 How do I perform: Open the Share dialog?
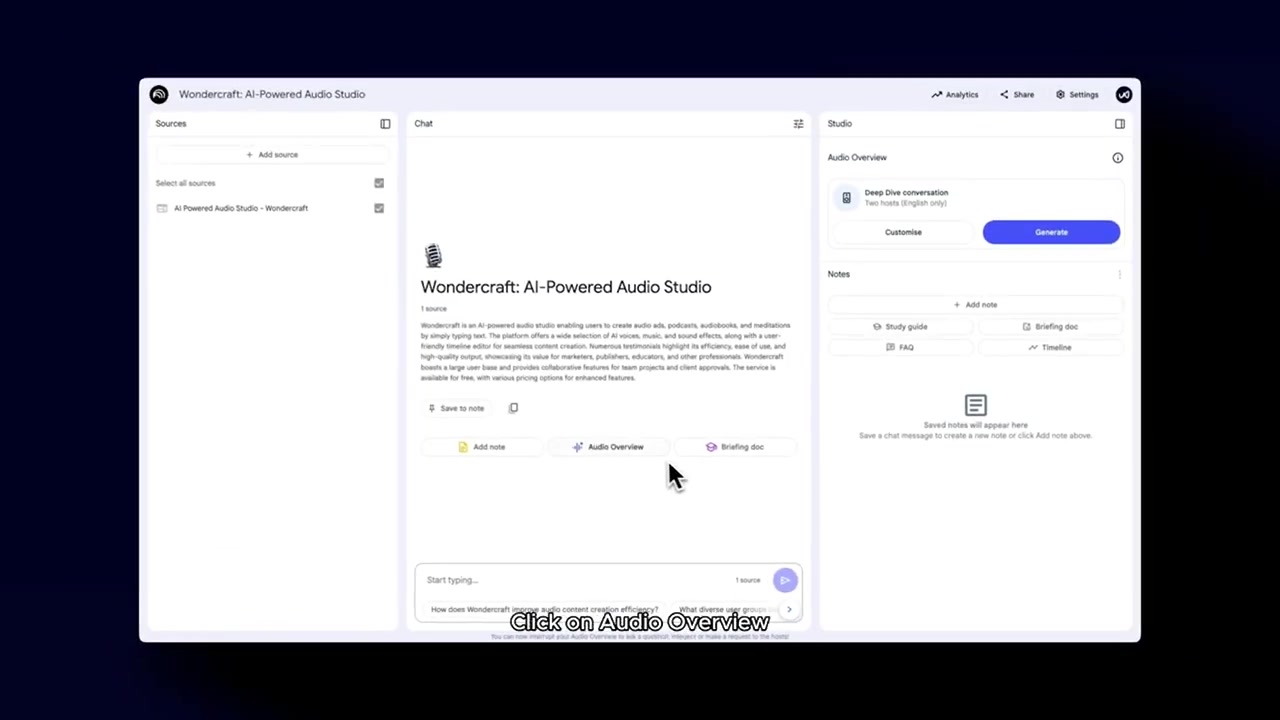pyautogui.click(x=1017, y=95)
